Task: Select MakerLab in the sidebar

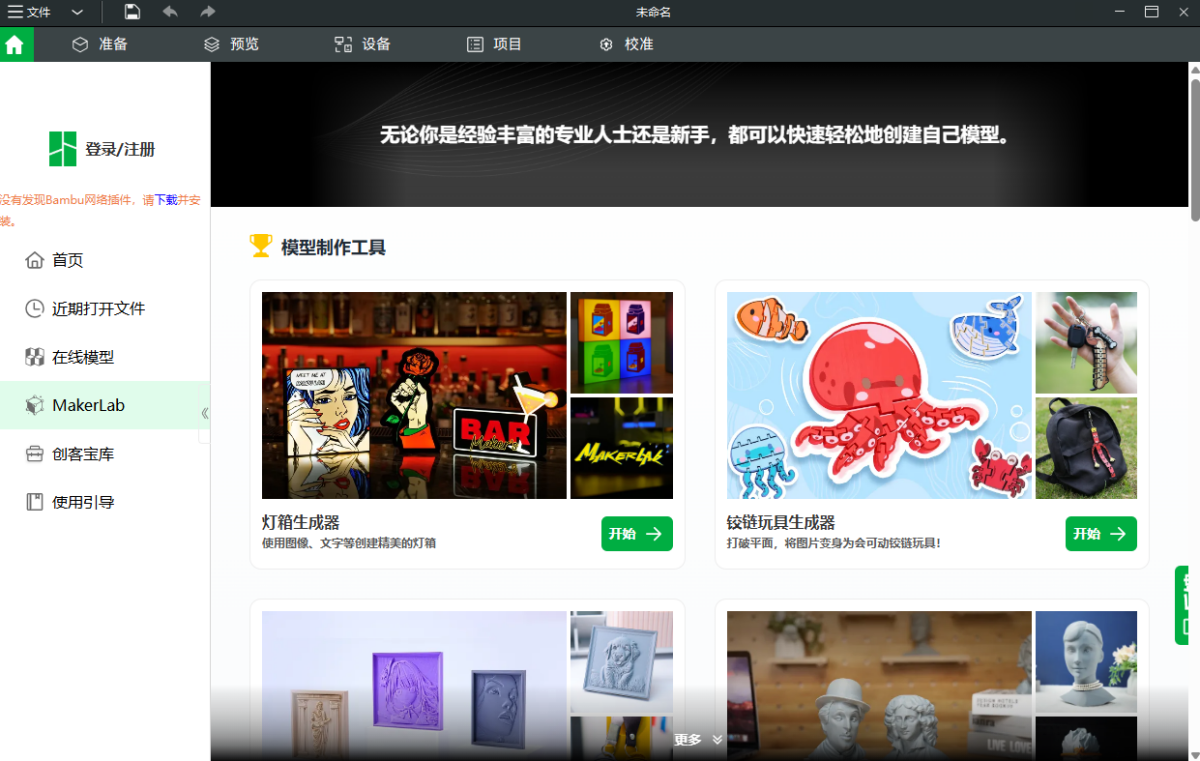Action: click(104, 405)
